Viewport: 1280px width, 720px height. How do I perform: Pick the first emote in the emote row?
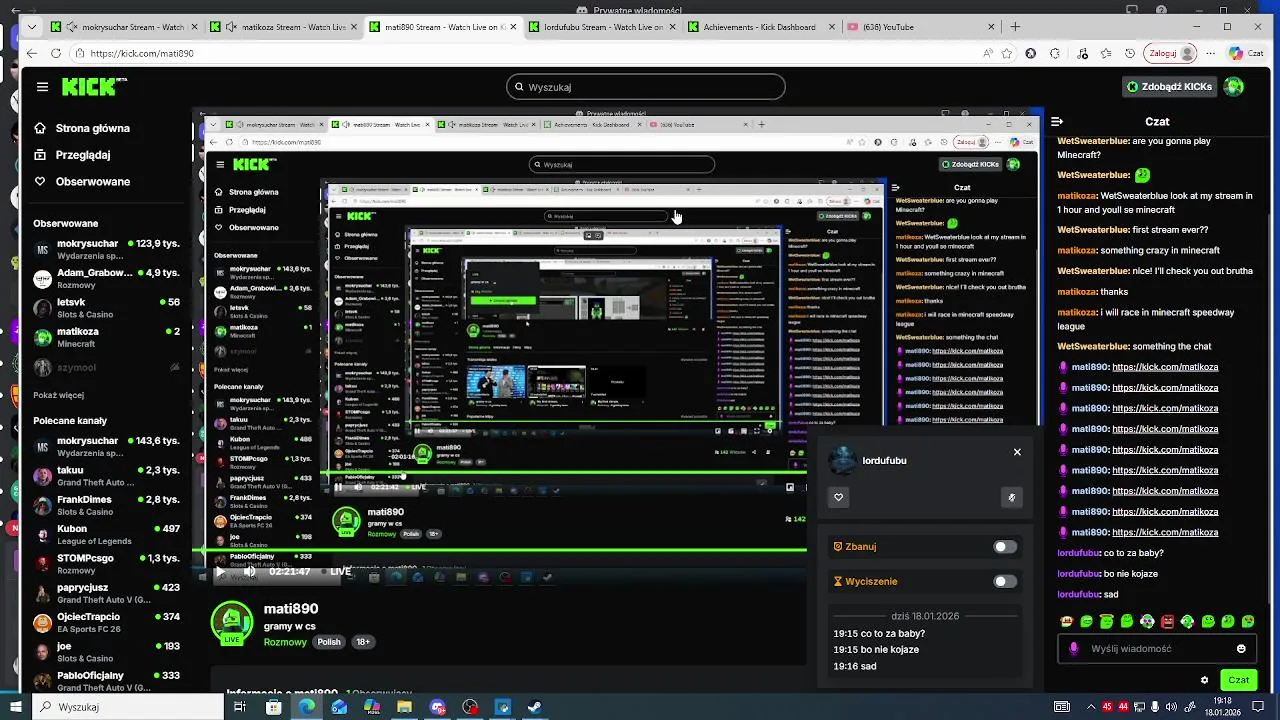1066,622
